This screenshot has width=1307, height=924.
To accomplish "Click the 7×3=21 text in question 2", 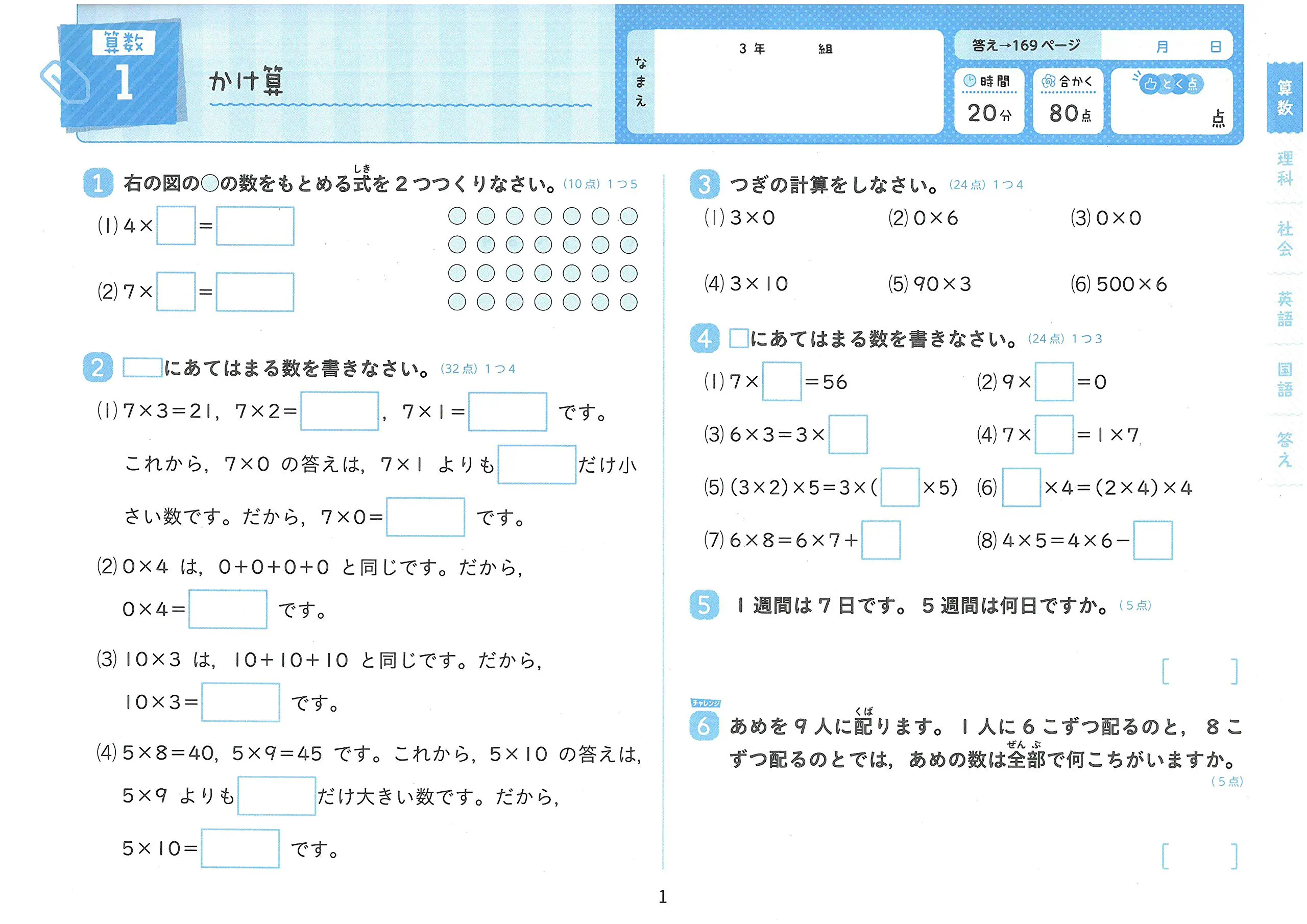I will (x=168, y=412).
